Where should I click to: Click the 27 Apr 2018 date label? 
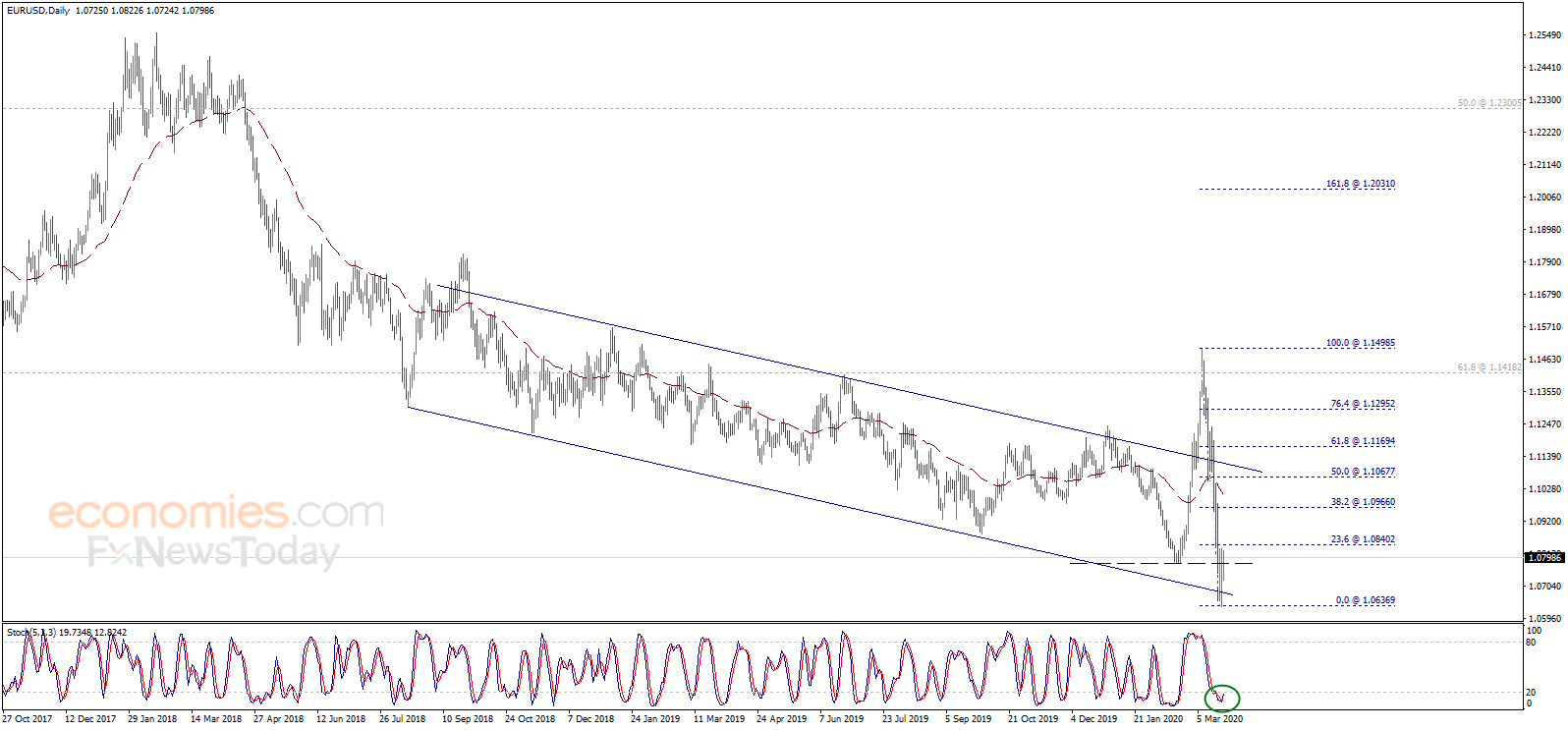[x=278, y=719]
